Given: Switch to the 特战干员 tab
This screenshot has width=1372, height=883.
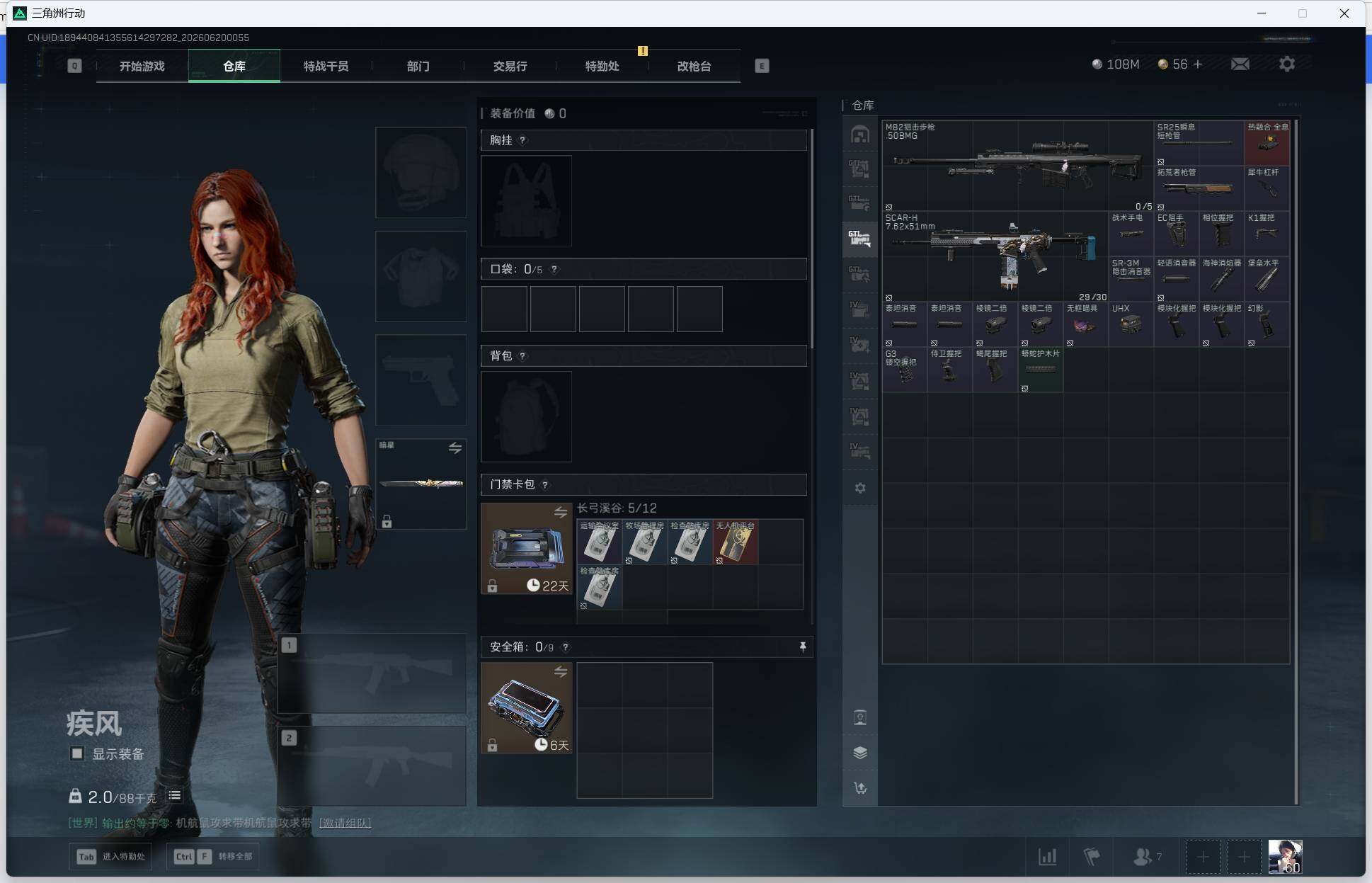Looking at the screenshot, I should pos(326,66).
